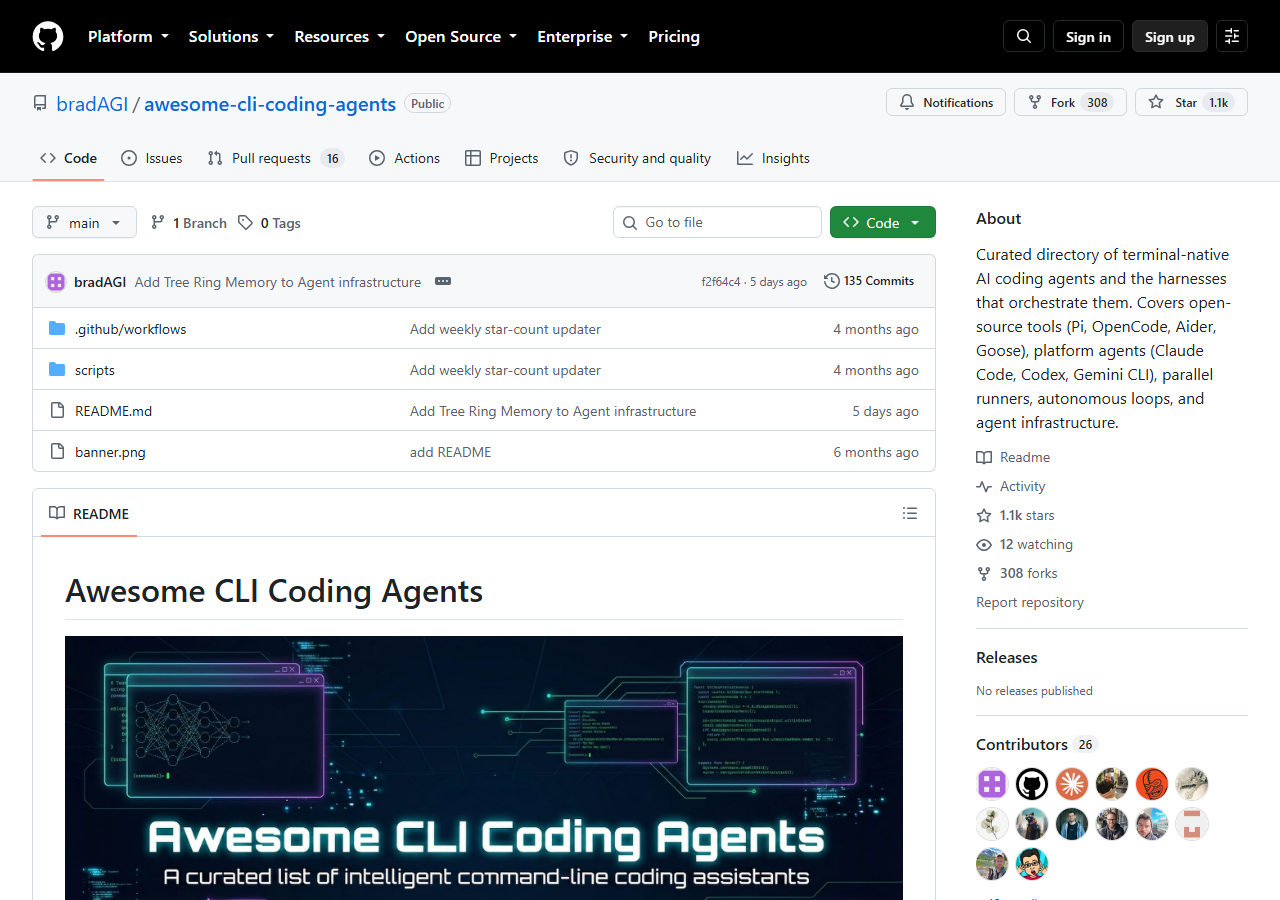Viewport: 1280px width, 900px height.
Task: Expand commit message details ellipsis button
Action: (443, 282)
